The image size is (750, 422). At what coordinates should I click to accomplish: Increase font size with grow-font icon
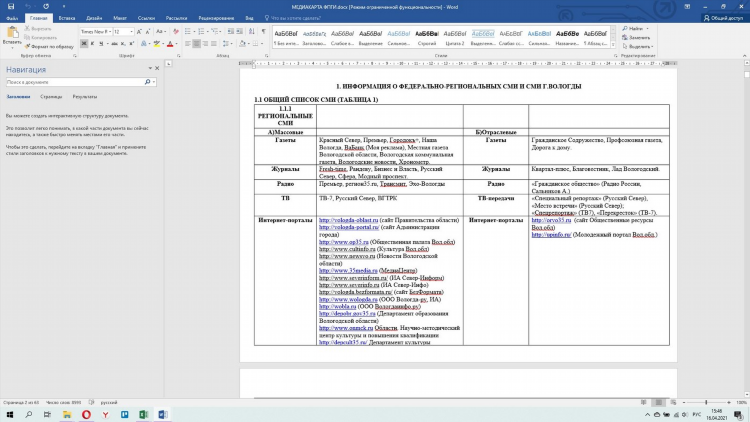(x=139, y=32)
